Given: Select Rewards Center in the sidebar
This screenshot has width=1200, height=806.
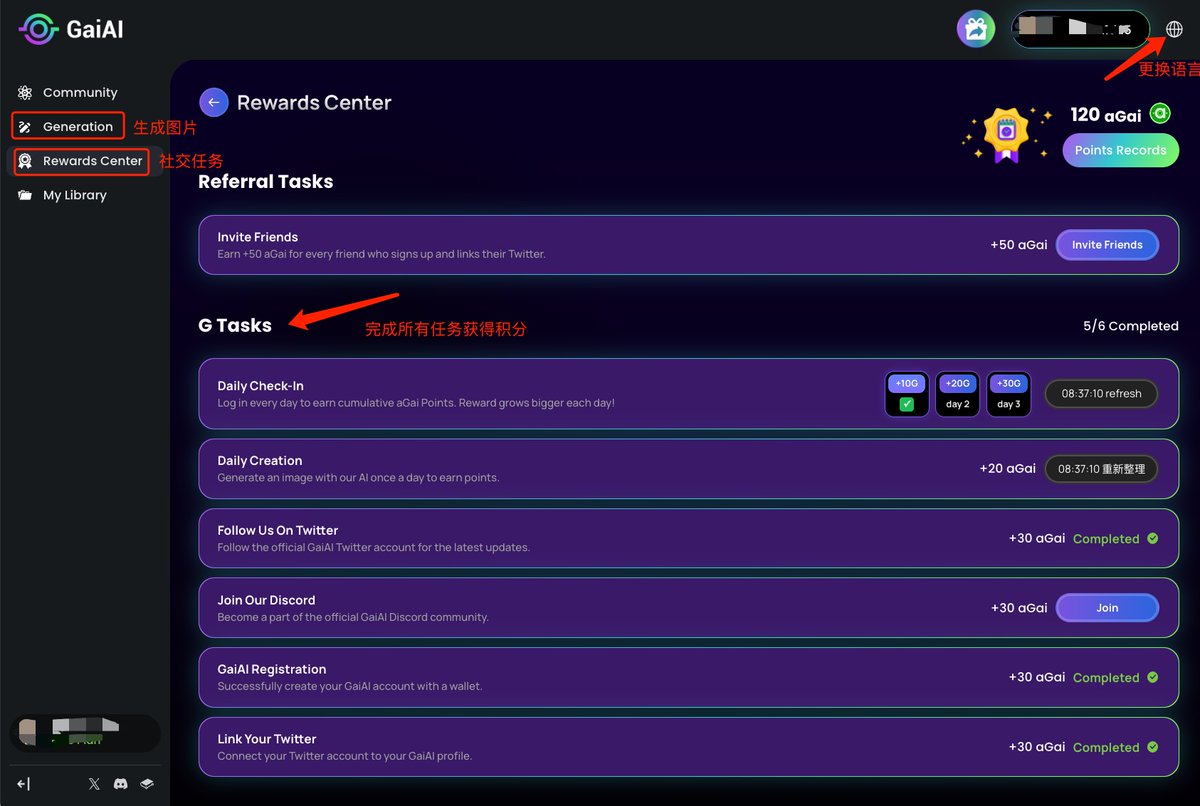Looking at the screenshot, I should tap(93, 161).
